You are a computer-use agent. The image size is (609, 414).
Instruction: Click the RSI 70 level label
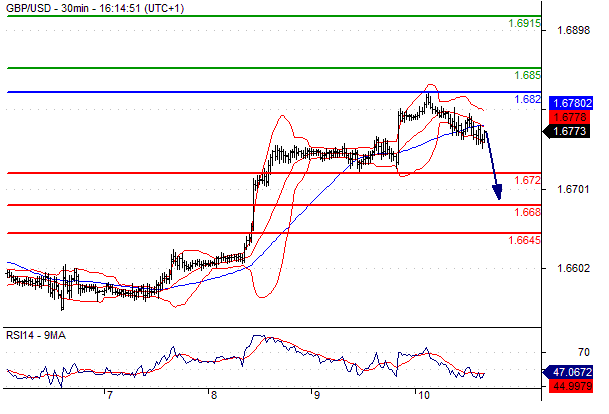coord(584,352)
